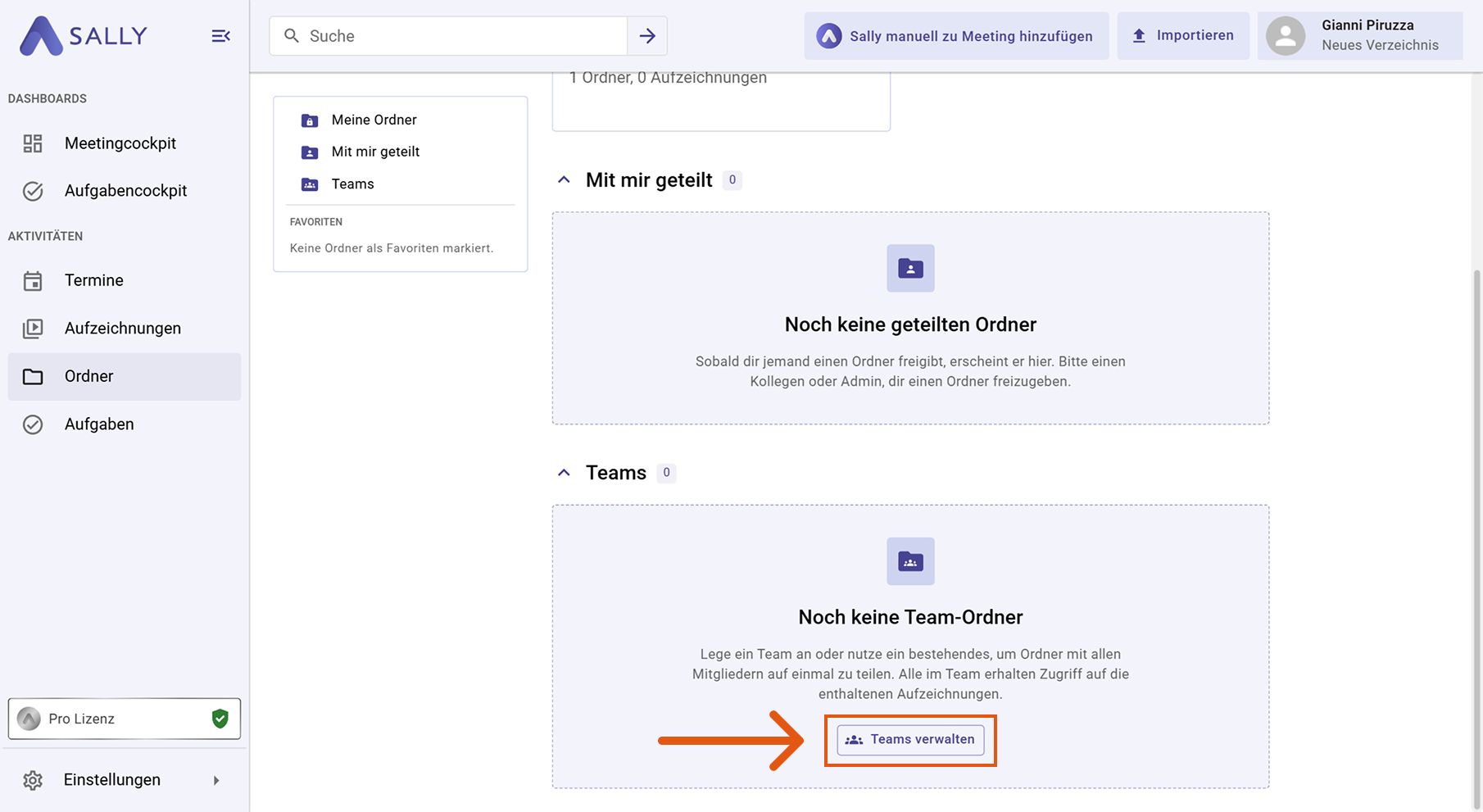Click the green license shield icon
Viewport: 1483px width, 812px height.
click(x=220, y=719)
